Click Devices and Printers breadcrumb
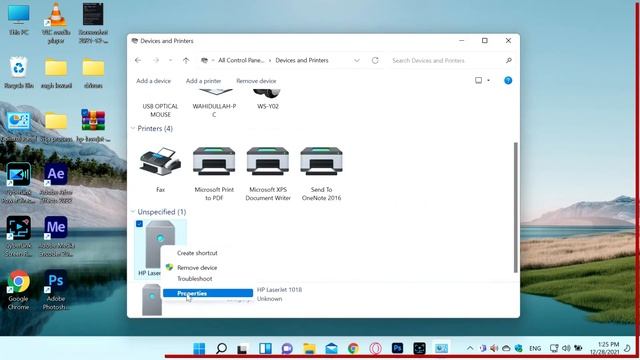 click(x=302, y=60)
